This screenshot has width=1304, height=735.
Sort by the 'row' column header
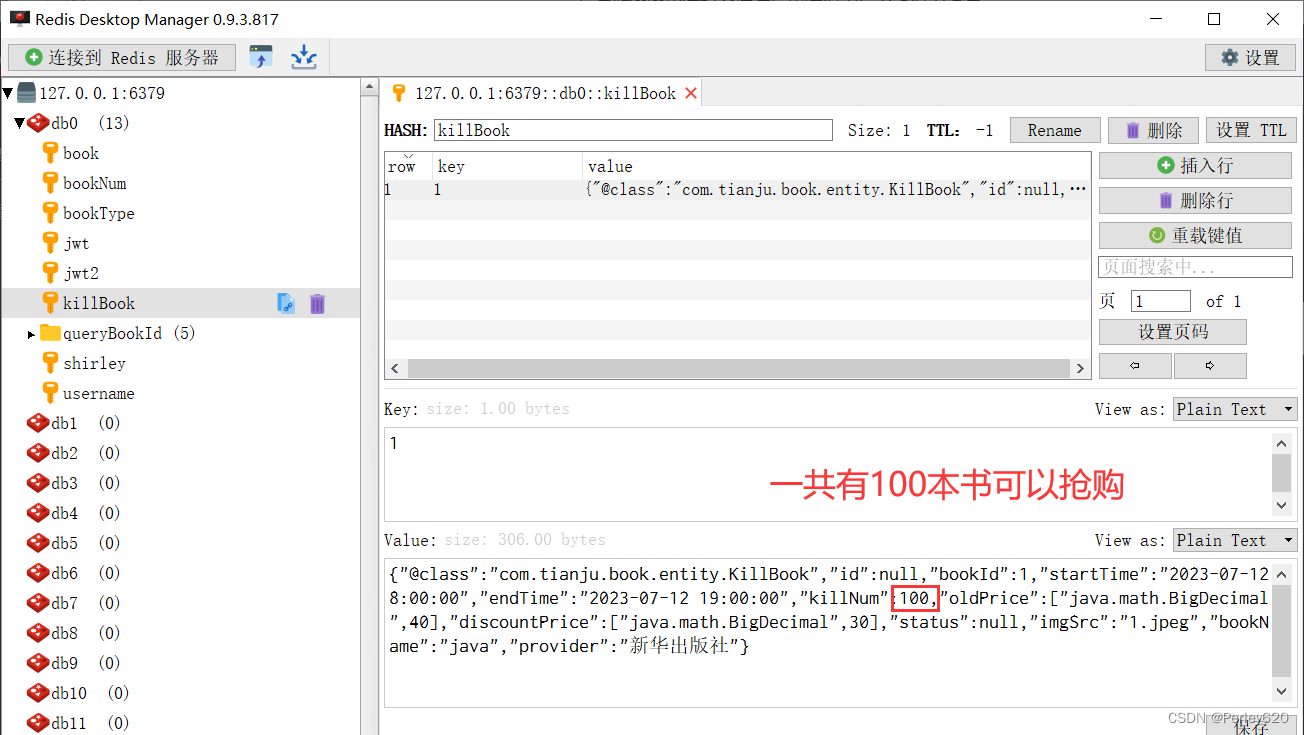408,166
